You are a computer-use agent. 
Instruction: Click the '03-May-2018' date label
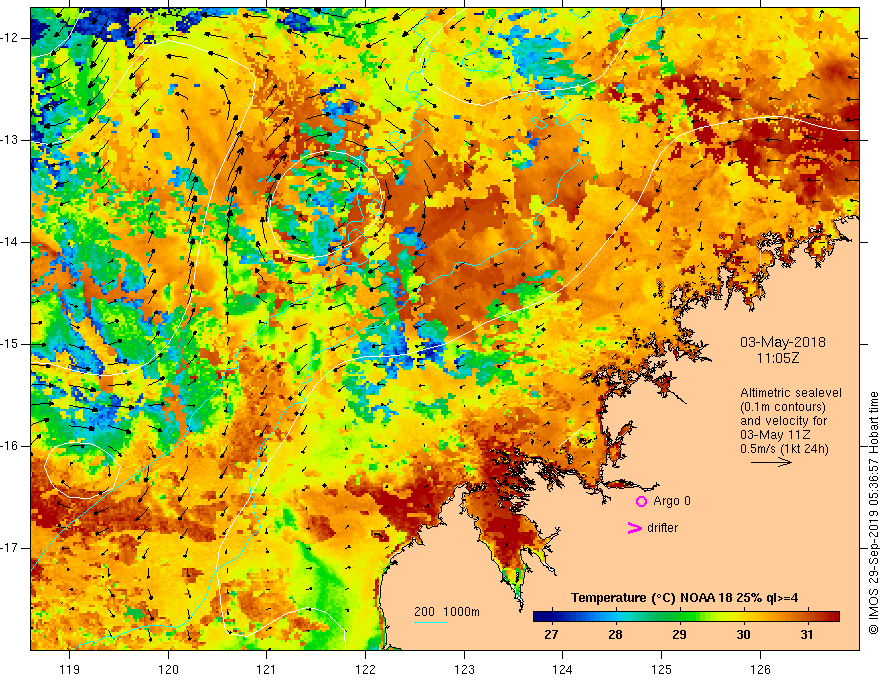point(783,342)
